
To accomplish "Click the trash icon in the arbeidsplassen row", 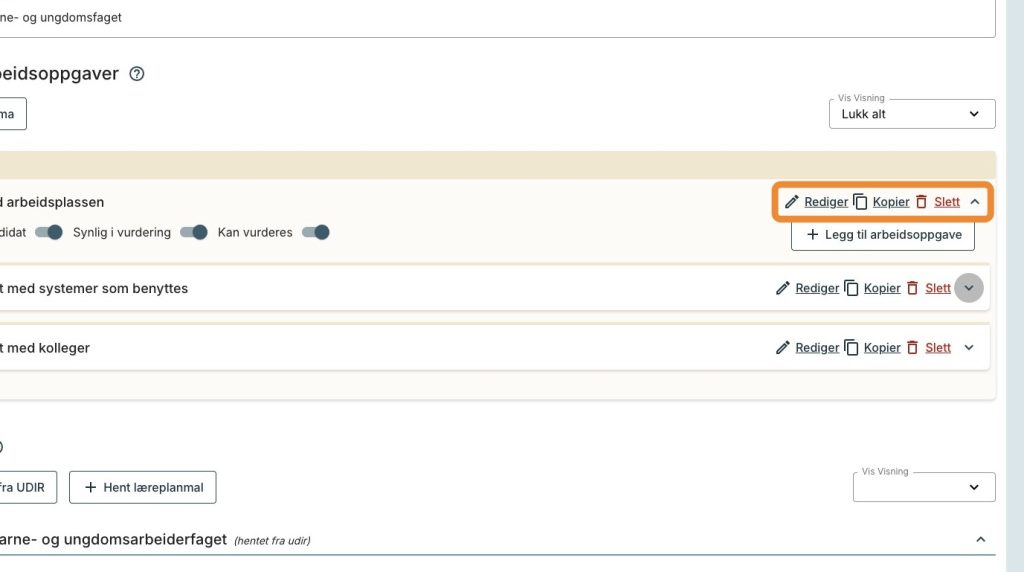I will (921, 202).
